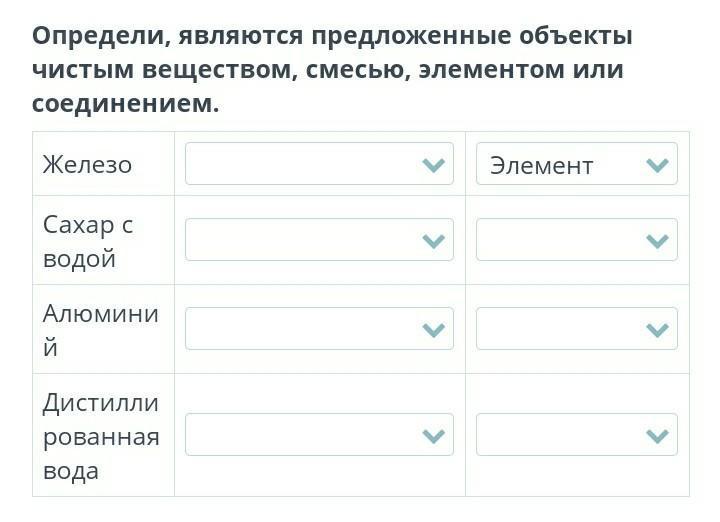
Task: Open second empty dropdown in Алюминий row
Action: click(562, 329)
